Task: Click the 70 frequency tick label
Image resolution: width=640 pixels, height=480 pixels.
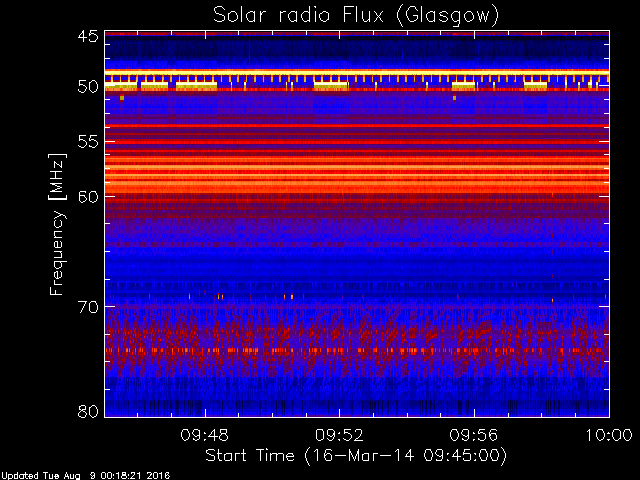Action: pos(88,307)
